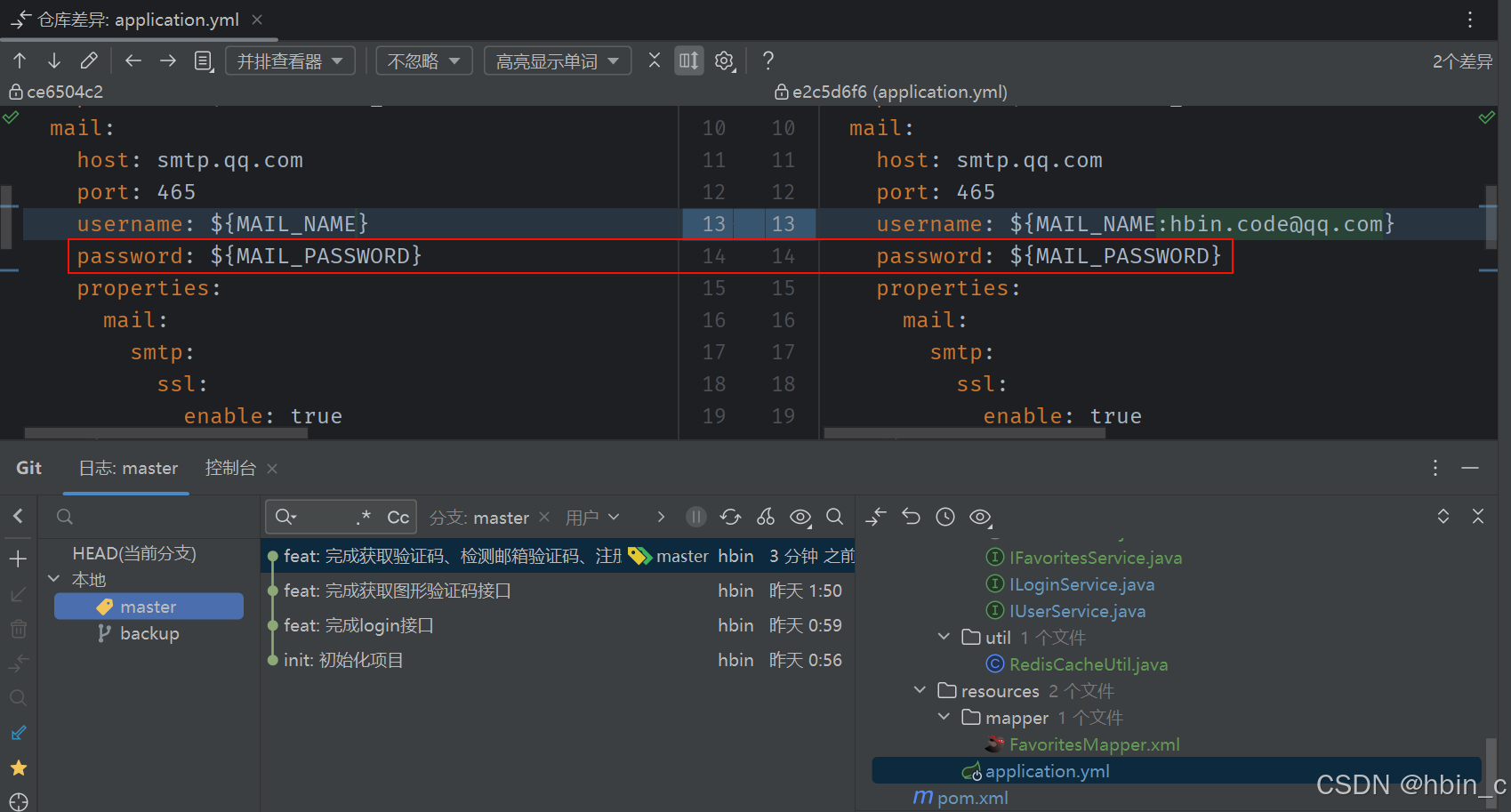
Task: Collapse the 本地 branches node
Action: (x=54, y=579)
